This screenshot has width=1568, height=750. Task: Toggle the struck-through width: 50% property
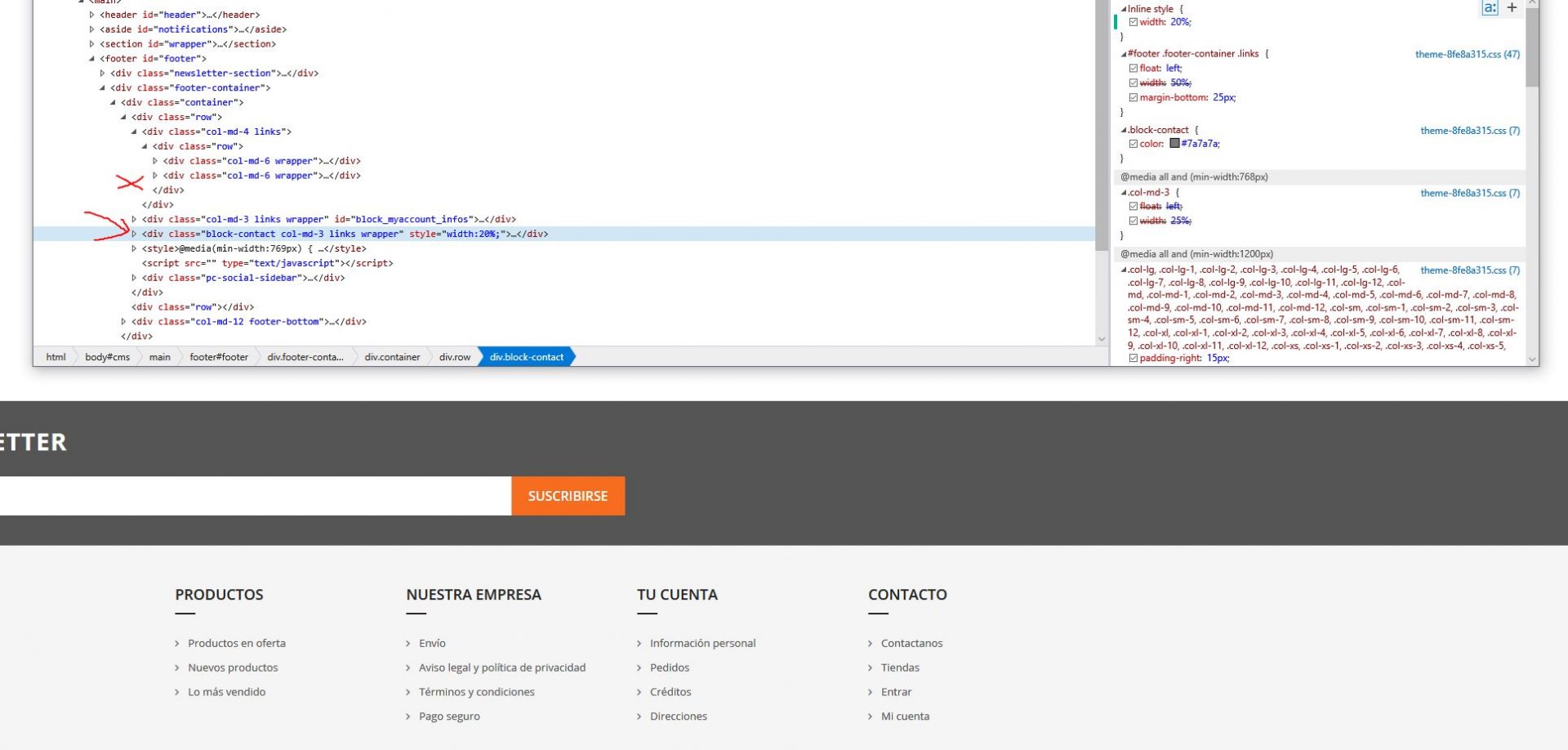click(1133, 83)
